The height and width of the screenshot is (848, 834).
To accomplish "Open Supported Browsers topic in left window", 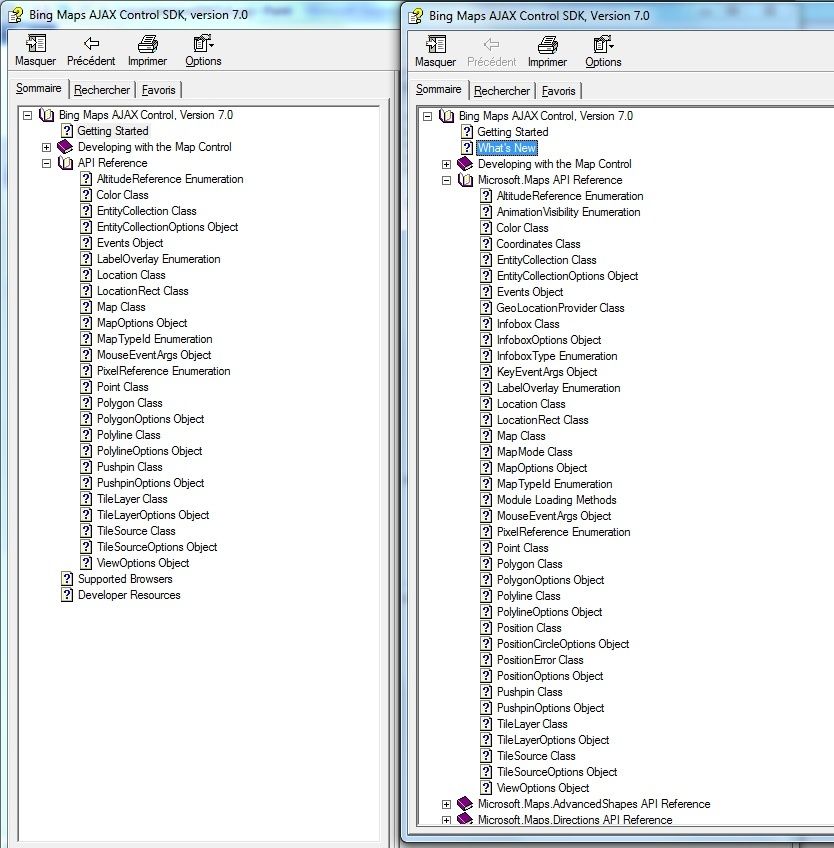I will point(125,579).
